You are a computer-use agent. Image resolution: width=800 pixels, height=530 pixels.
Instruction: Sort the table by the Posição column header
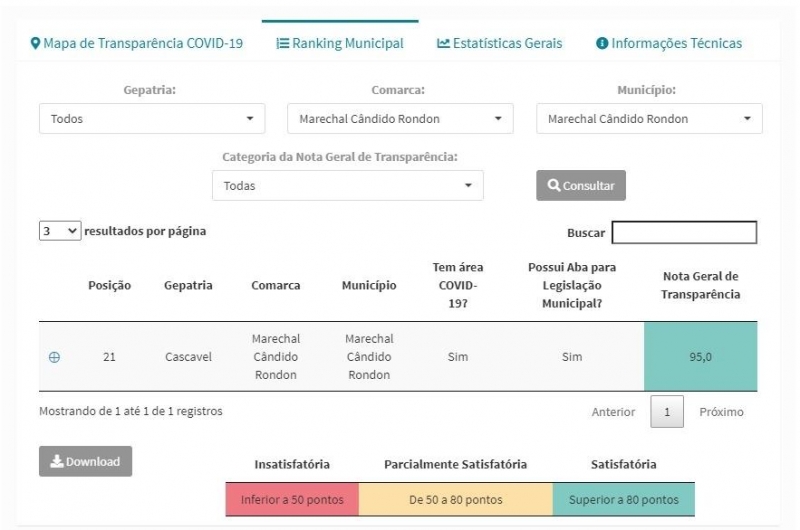(109, 286)
